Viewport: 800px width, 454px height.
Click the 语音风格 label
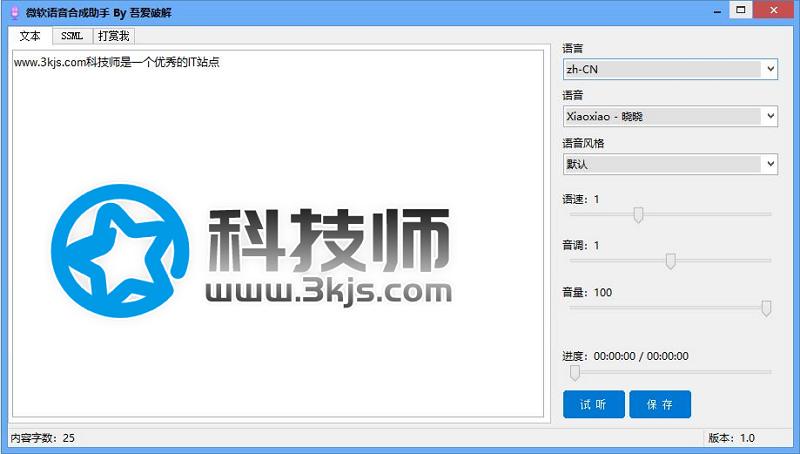[x=583, y=143]
